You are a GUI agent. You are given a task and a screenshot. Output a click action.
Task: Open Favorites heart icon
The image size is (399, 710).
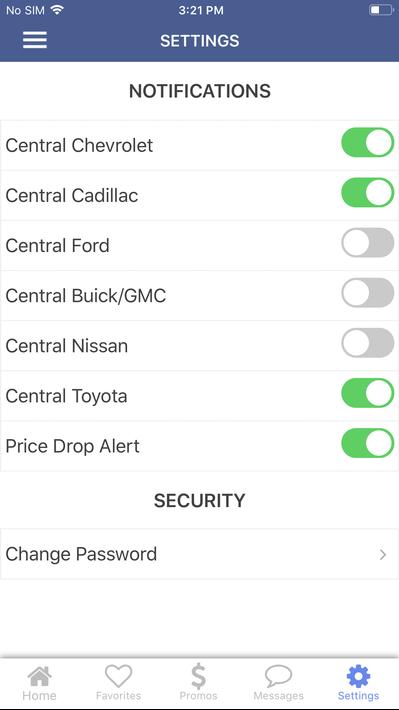click(x=118, y=676)
